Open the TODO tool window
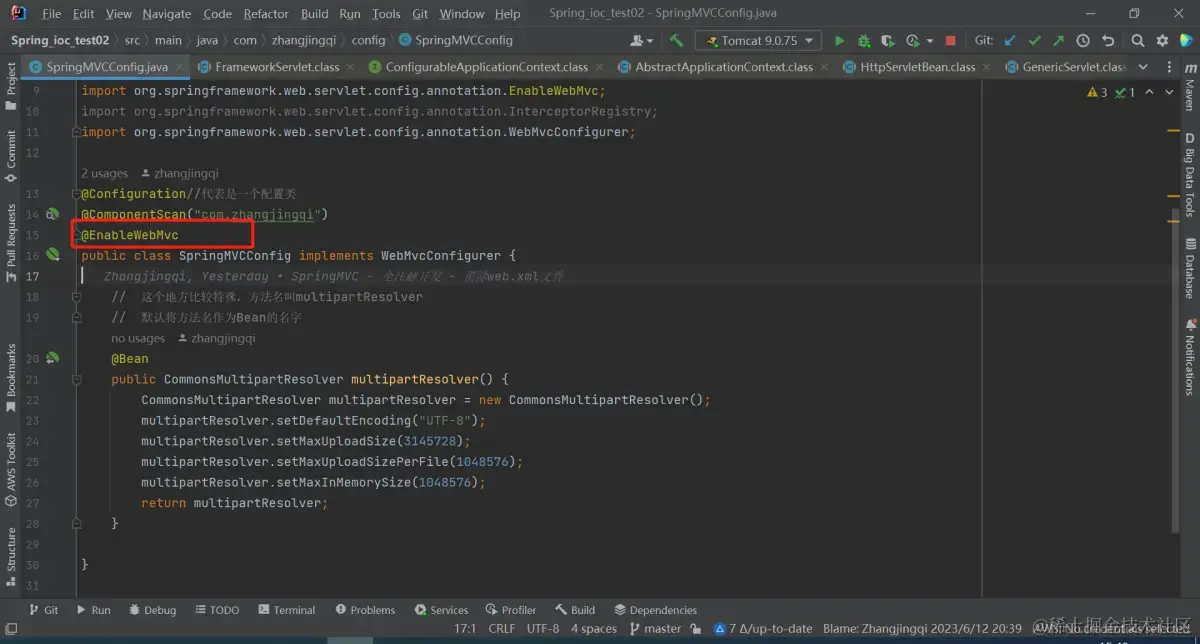Screen dimensions: 1200x644 216,610
